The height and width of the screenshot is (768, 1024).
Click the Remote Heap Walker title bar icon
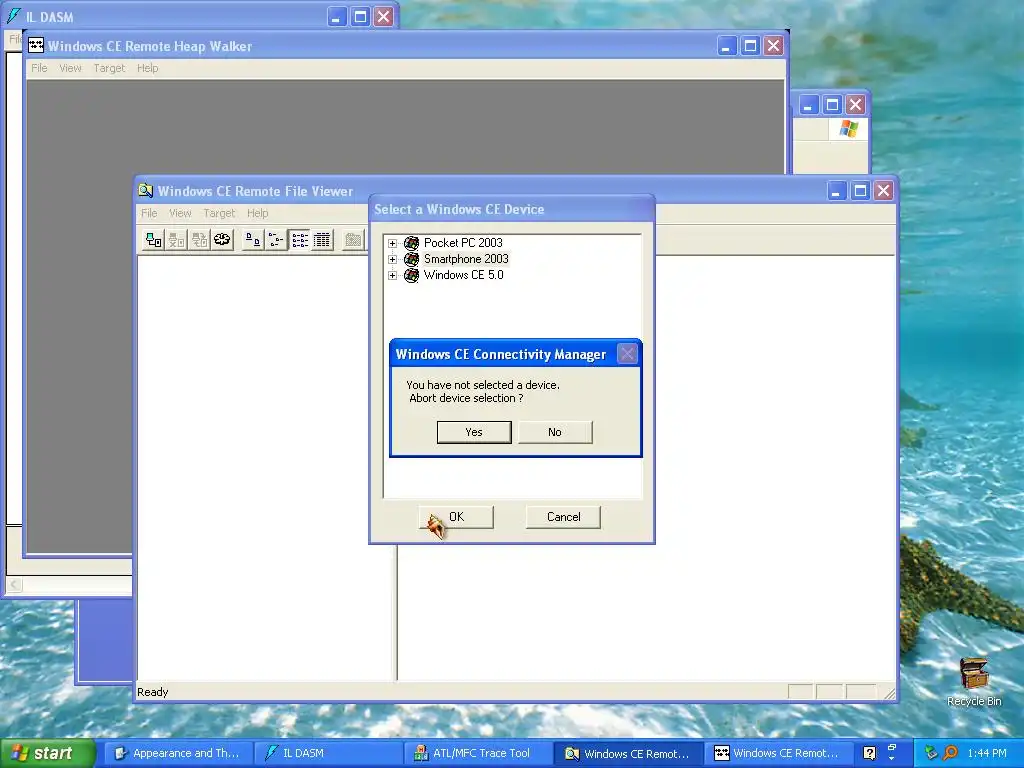click(36, 46)
